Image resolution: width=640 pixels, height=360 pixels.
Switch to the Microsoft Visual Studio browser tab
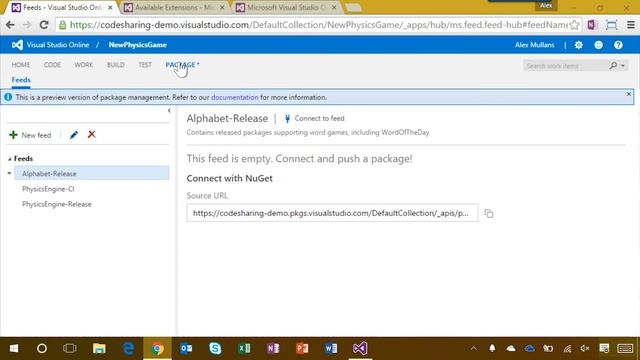click(x=286, y=7)
